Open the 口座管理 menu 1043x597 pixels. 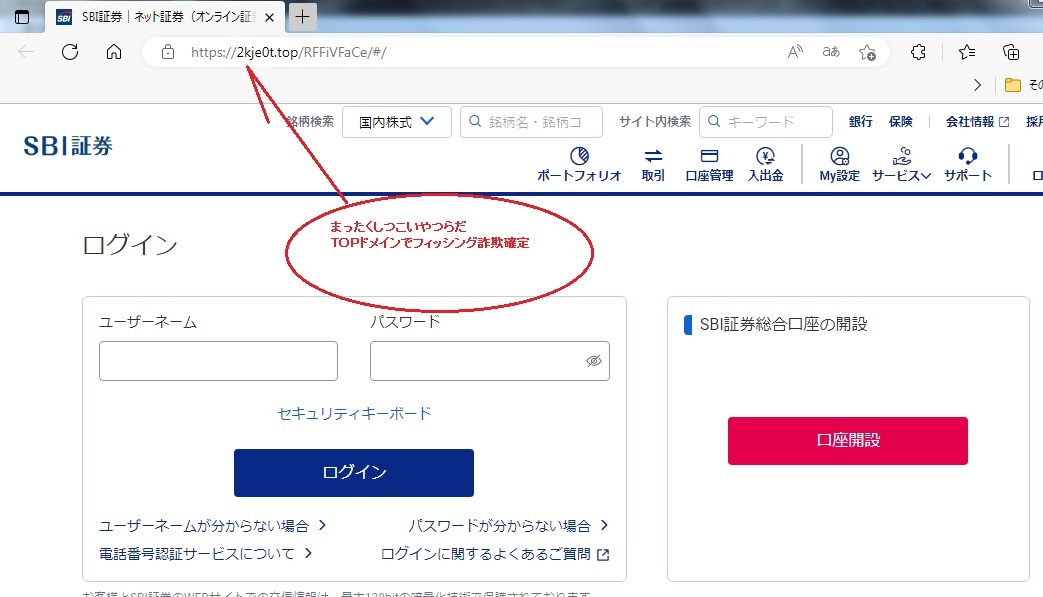(709, 164)
